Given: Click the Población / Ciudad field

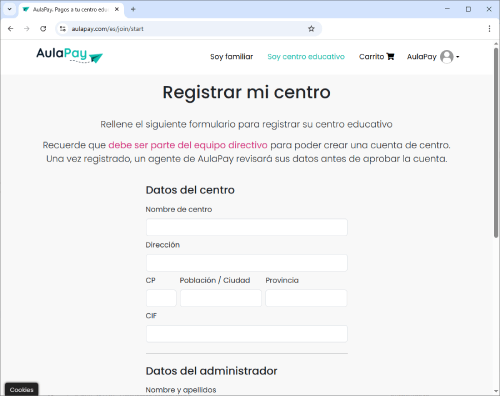Looking at the screenshot, I should 221,298.
